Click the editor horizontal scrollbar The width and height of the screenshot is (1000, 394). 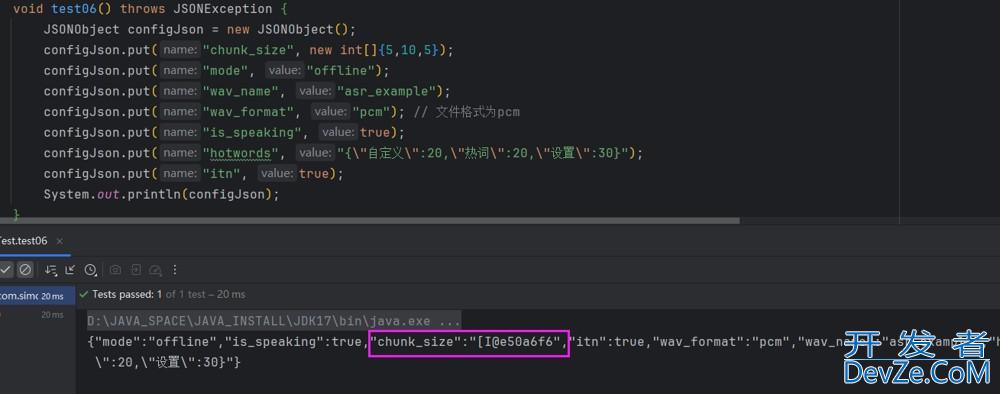[x=370, y=221]
